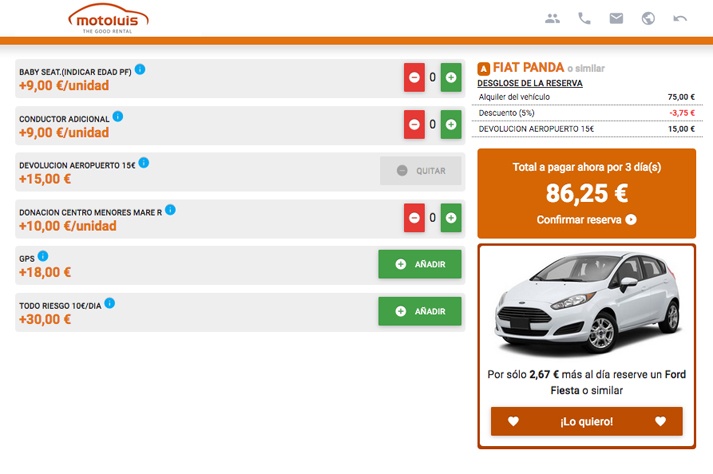
Task: Increase Donacion Centro Menores quantity
Action: [x=451, y=218]
